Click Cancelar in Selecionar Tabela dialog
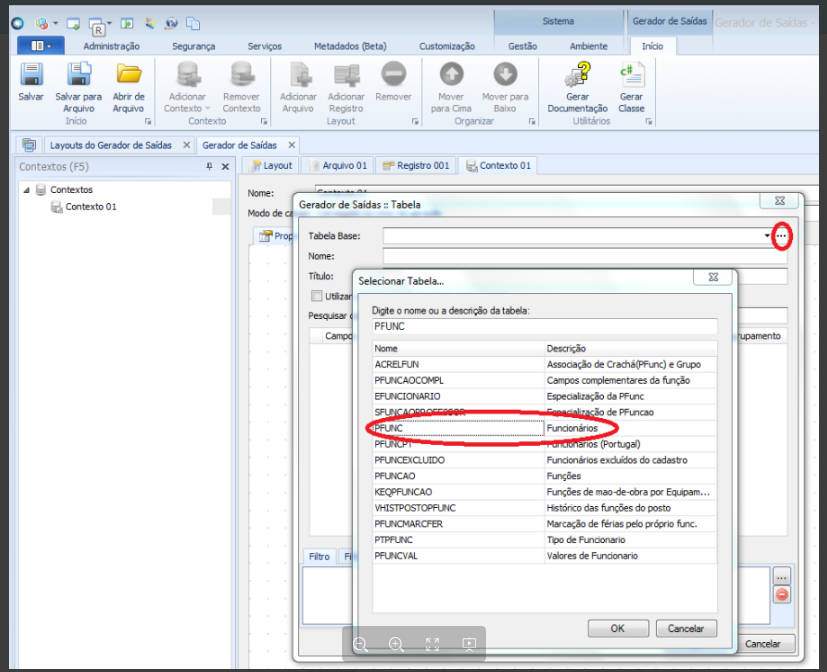Screen dimensions: 827x672 tap(686, 628)
